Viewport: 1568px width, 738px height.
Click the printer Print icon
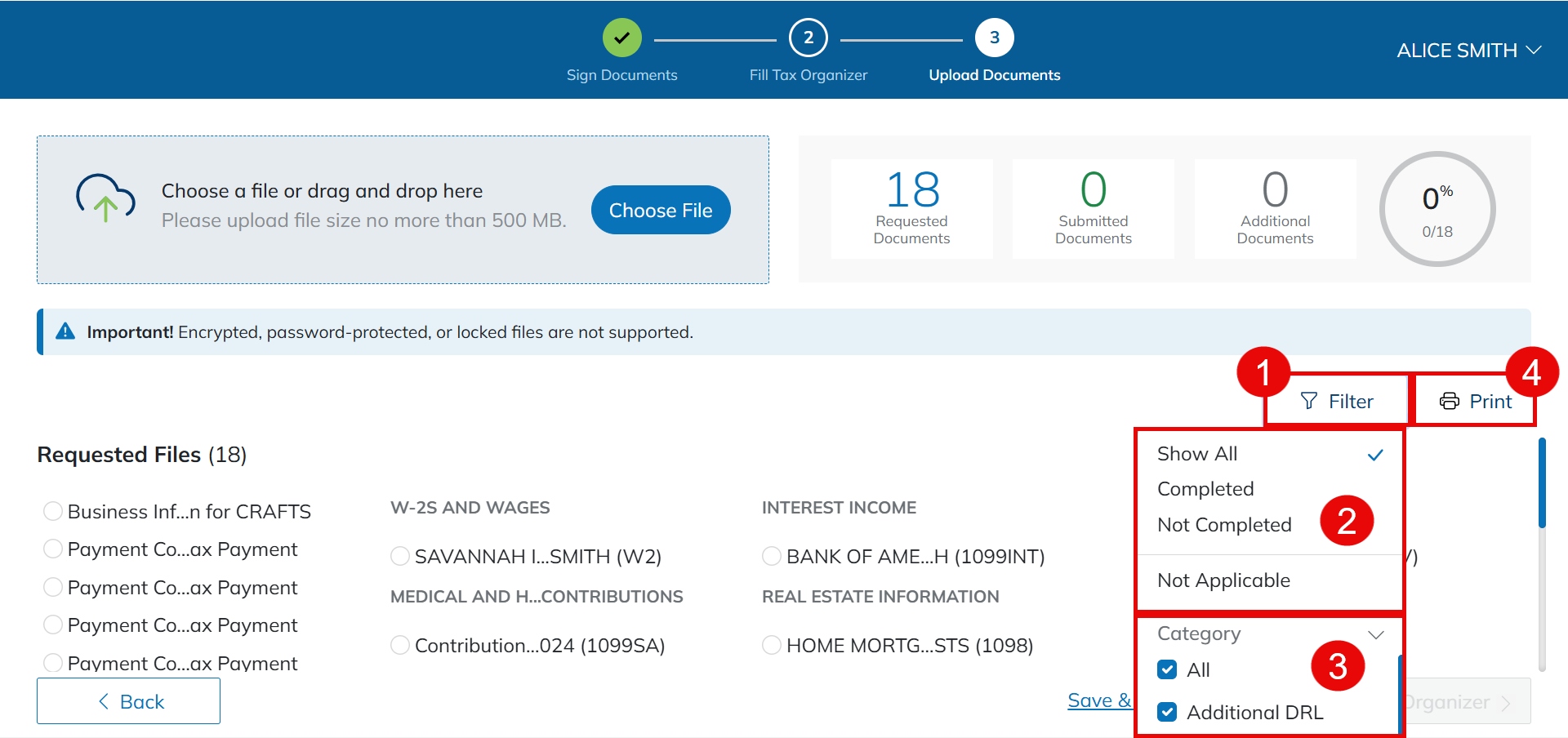[1449, 401]
